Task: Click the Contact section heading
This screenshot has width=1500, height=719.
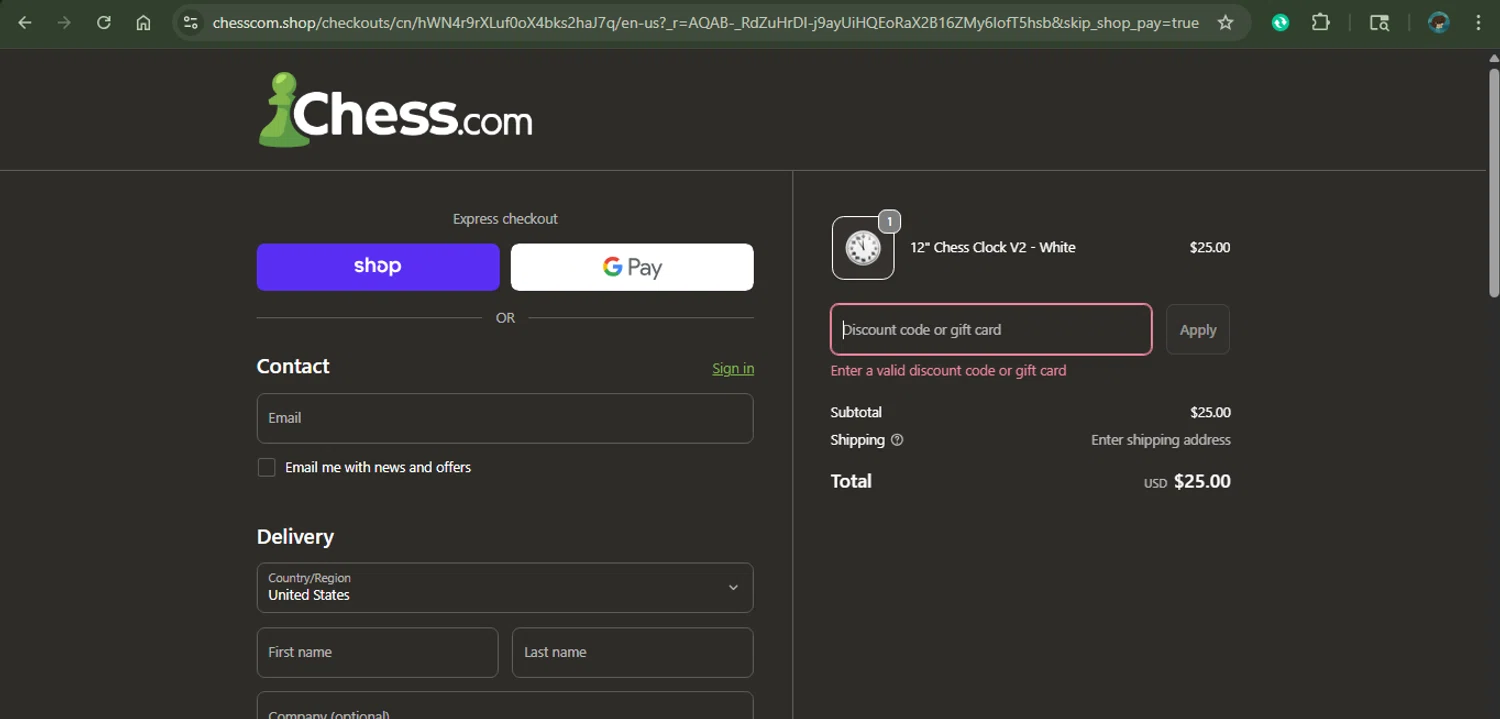Action: [x=293, y=366]
